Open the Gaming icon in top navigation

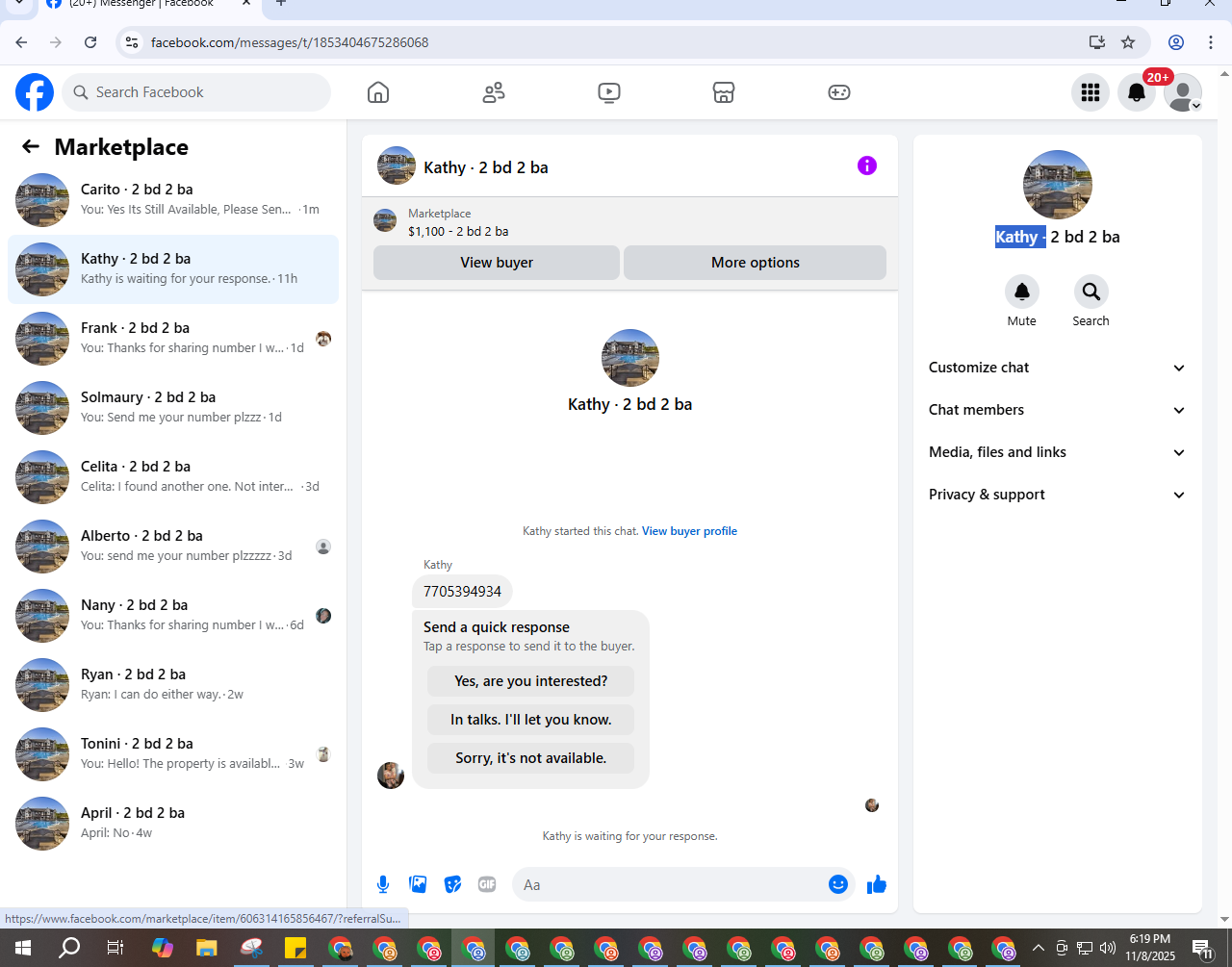coord(839,92)
